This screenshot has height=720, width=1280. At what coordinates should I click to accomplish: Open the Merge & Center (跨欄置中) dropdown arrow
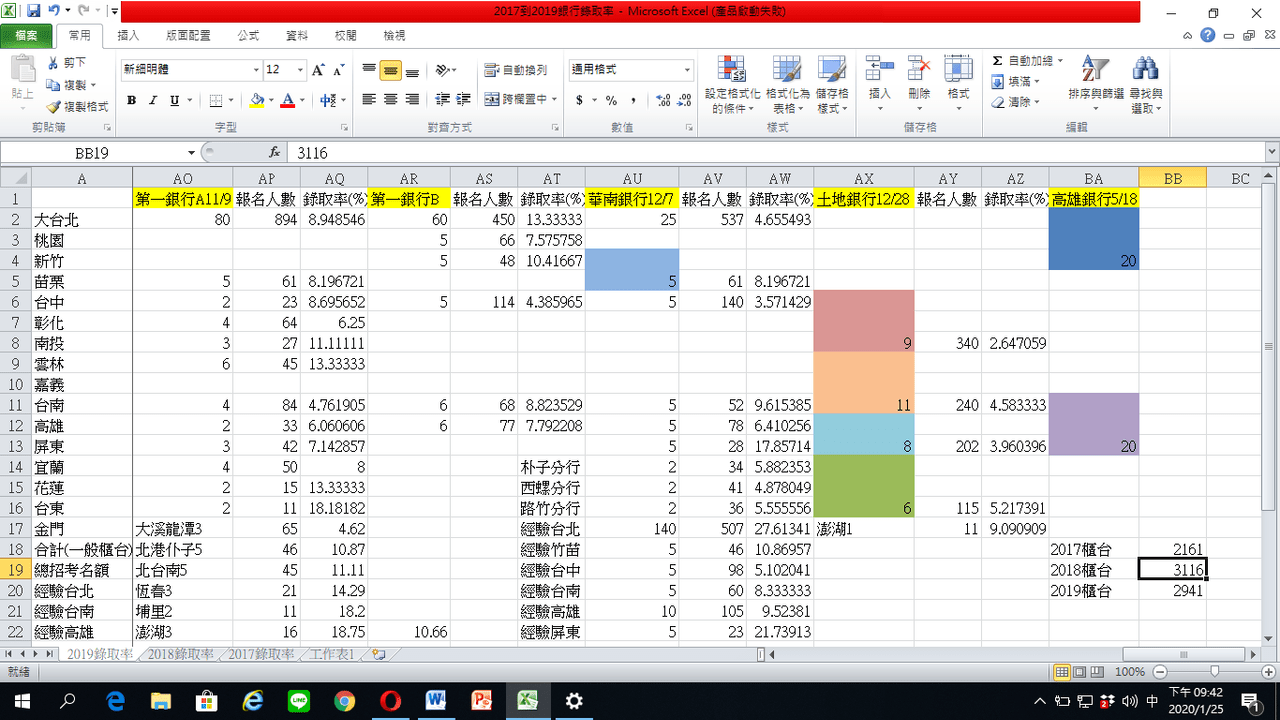pos(555,100)
